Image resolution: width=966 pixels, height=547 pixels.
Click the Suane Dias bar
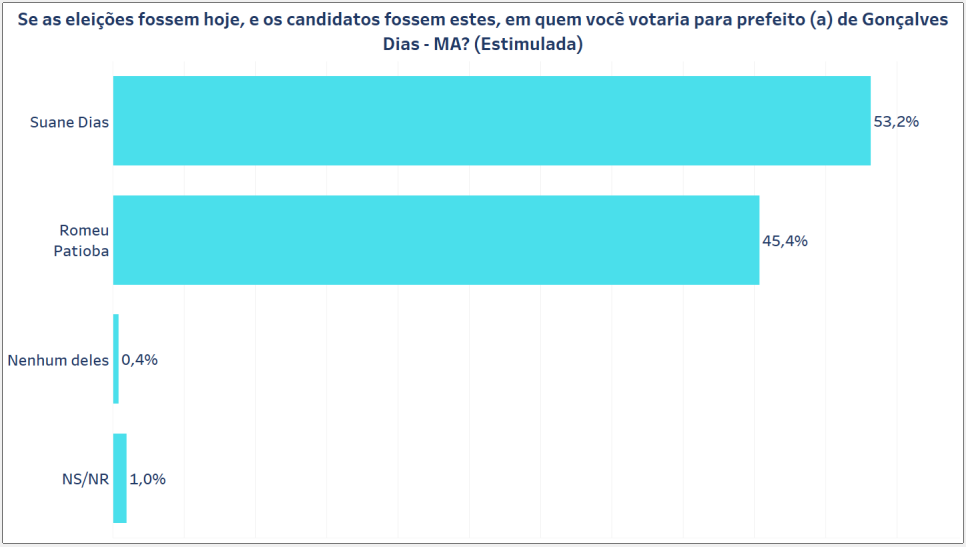[492, 121]
